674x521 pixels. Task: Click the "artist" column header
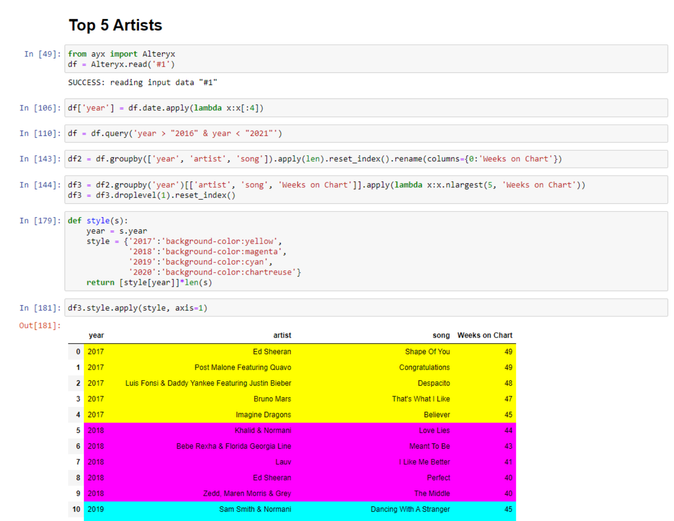(x=281, y=335)
